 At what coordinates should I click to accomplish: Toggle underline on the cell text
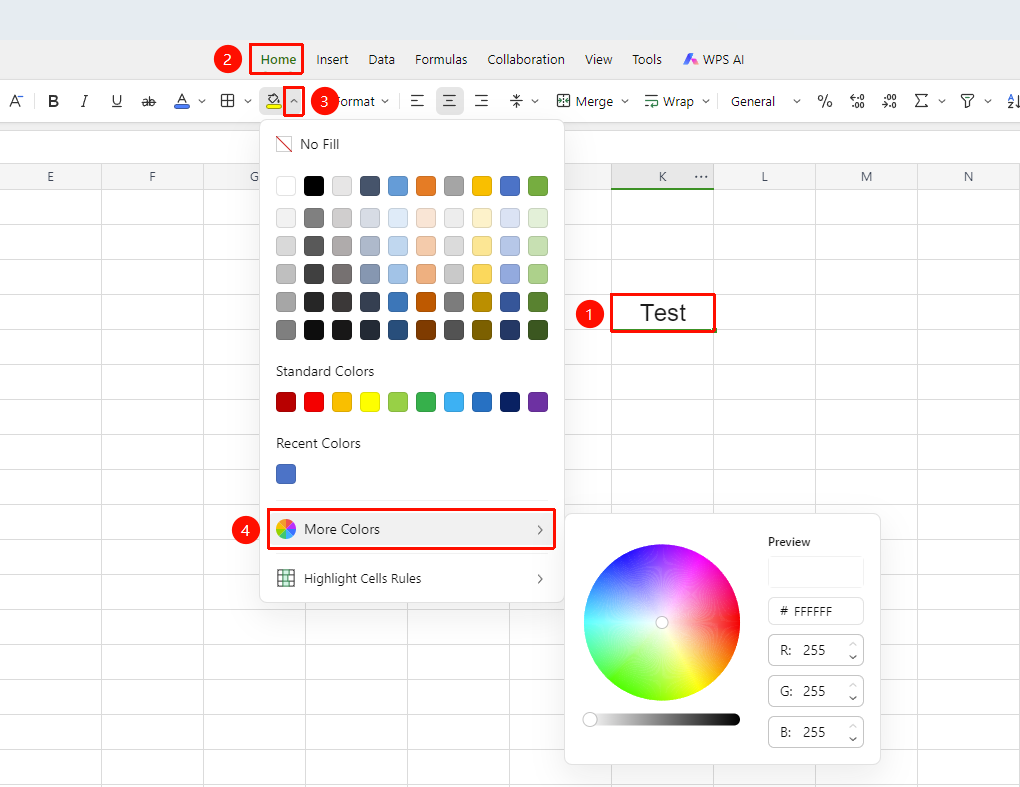coord(116,101)
